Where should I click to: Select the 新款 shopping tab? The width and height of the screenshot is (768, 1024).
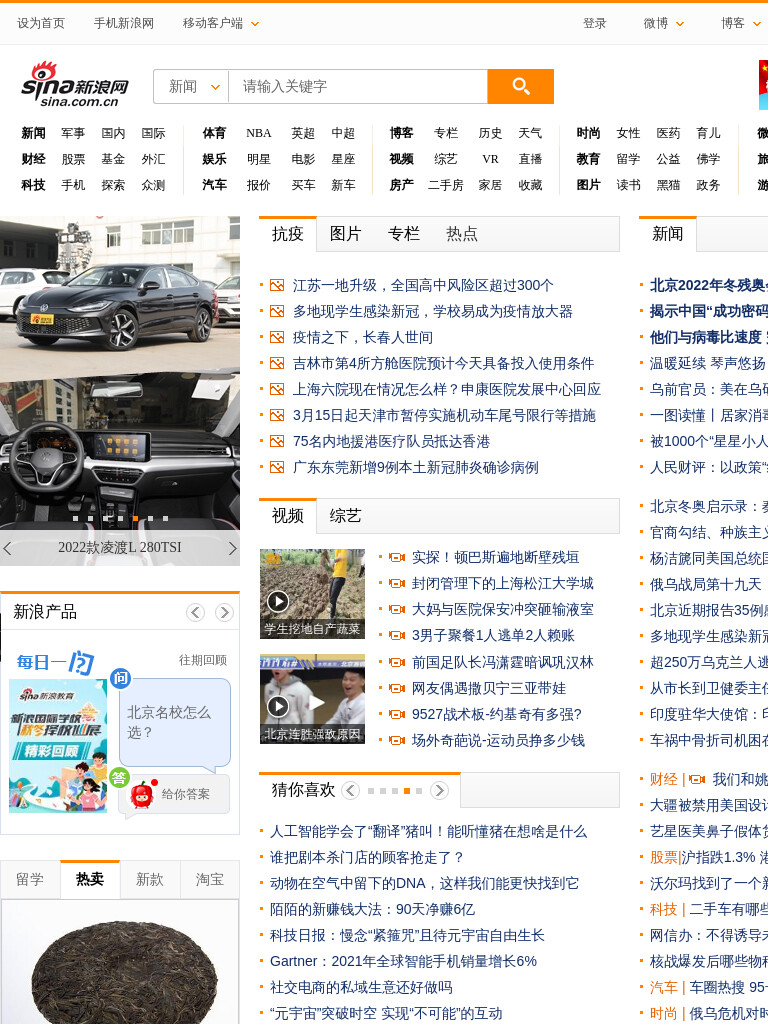pyautogui.click(x=150, y=880)
